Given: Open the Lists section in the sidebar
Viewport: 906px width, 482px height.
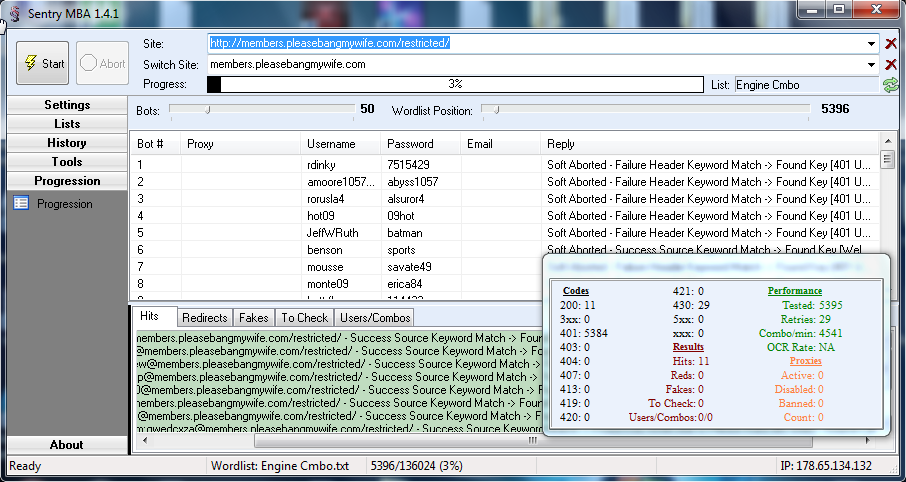Looking at the screenshot, I should (x=67, y=124).
